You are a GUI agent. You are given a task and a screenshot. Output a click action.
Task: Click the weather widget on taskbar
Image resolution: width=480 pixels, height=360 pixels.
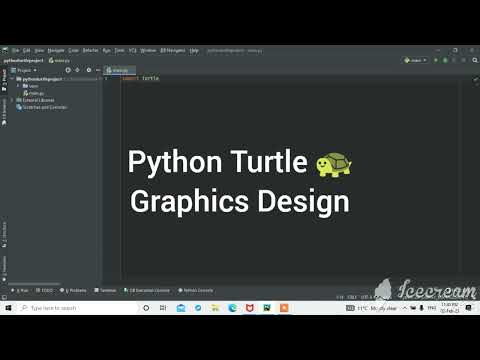(x=372, y=308)
